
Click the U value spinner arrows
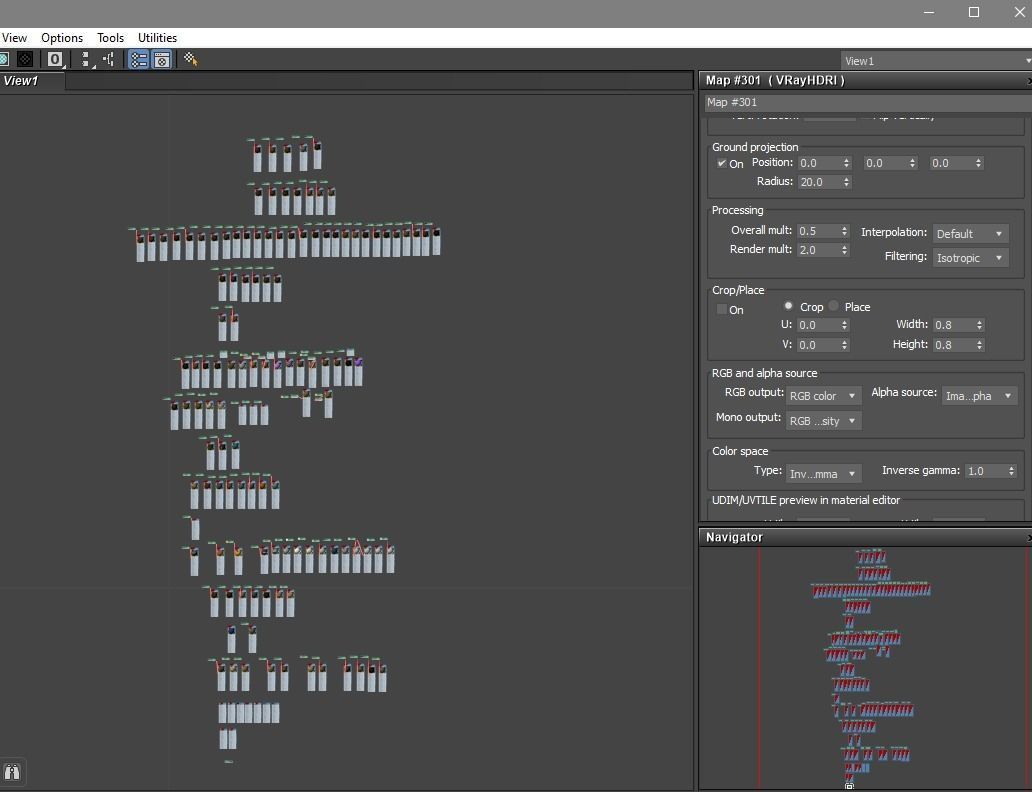click(844, 325)
